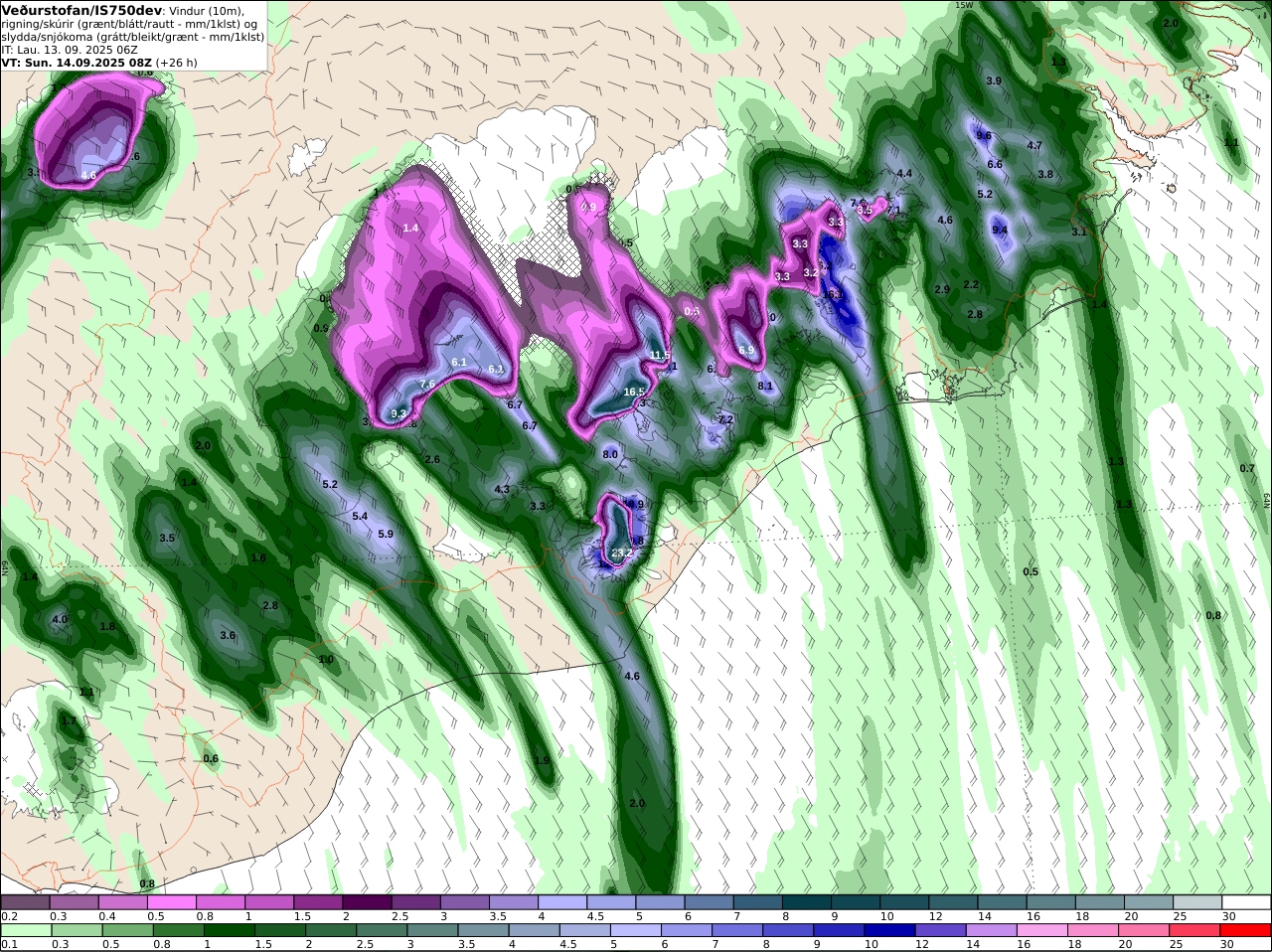This screenshot has width=1272, height=952.
Task: Select the mauve snow swatch between 0.2 and 0.3
Action: [x=25, y=902]
